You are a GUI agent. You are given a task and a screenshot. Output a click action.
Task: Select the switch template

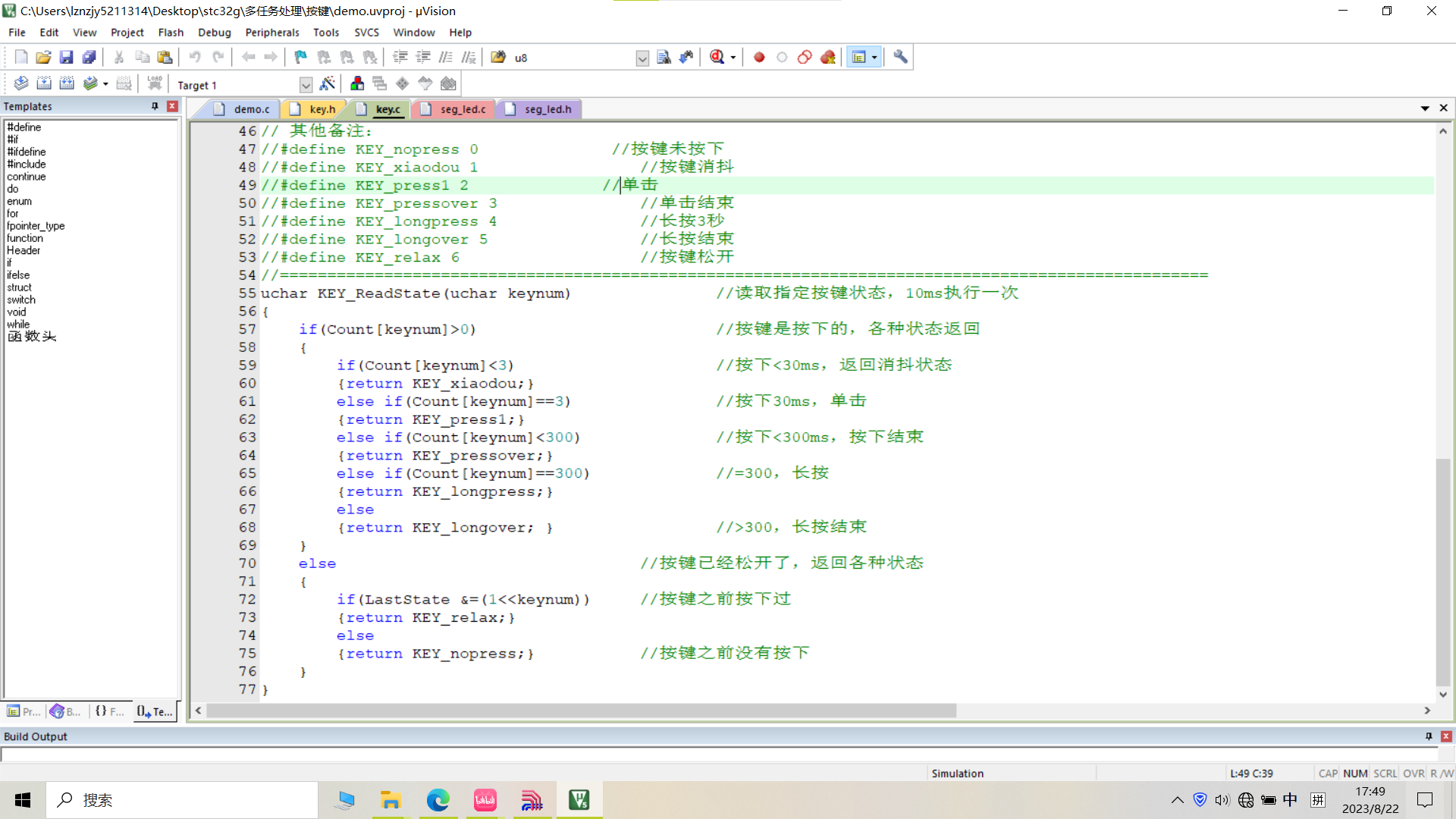[21, 300]
